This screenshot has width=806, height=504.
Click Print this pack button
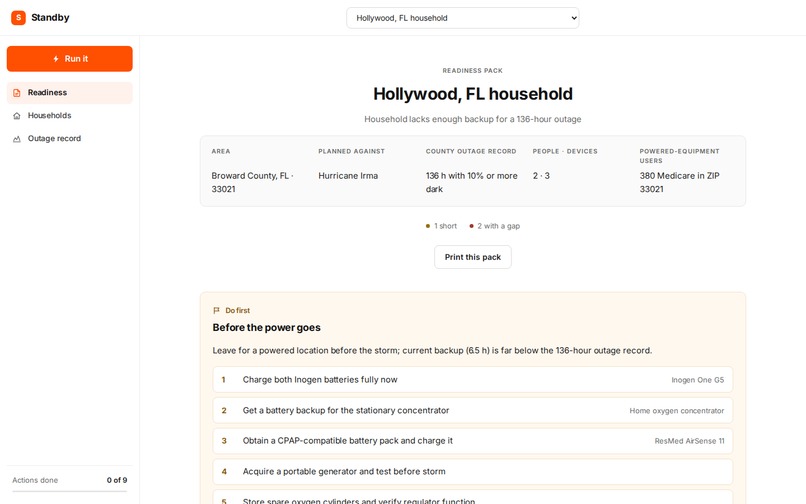point(472,257)
